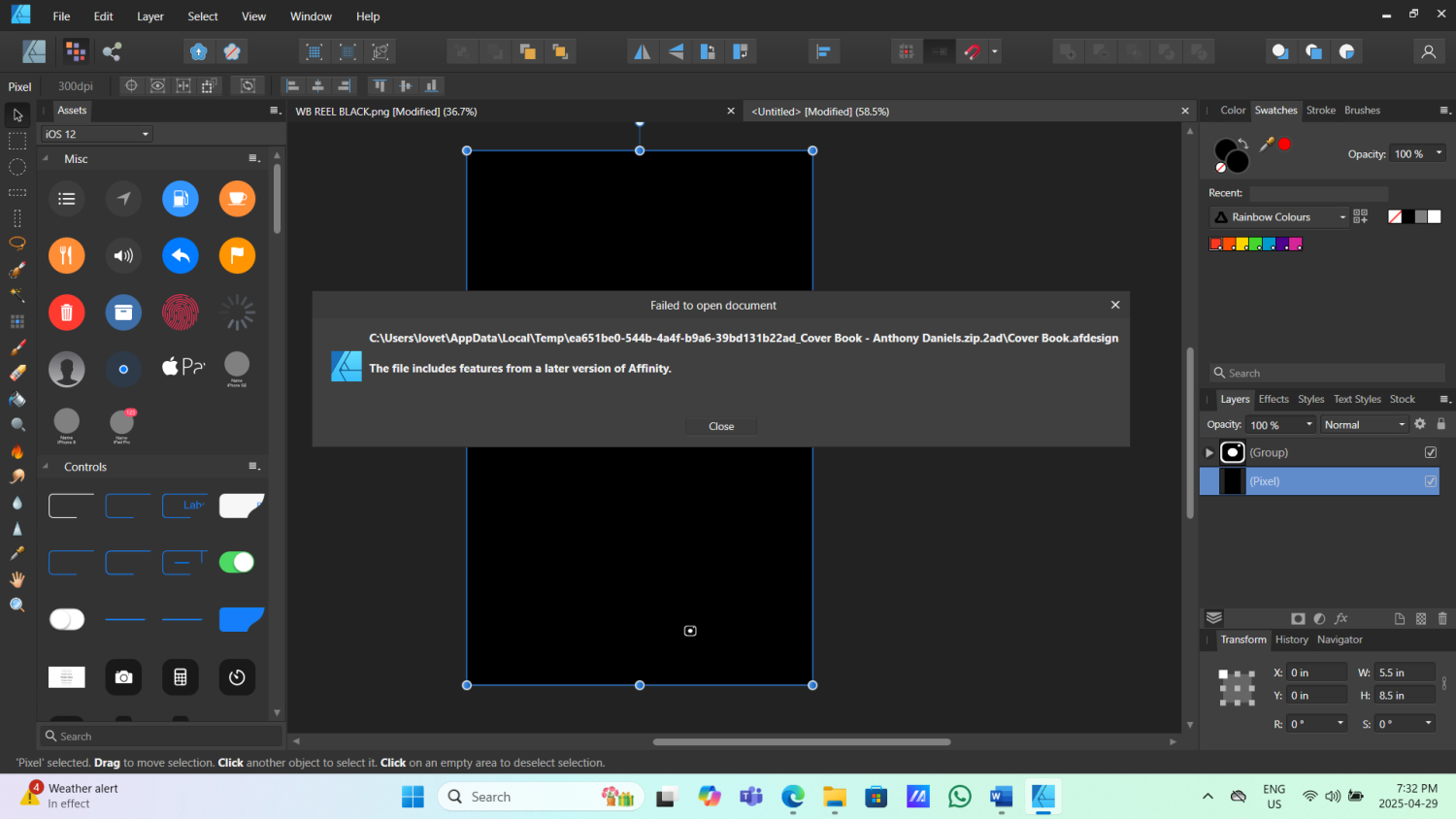Select the Hand view tool
The height and width of the screenshot is (819, 1456).
[17, 579]
